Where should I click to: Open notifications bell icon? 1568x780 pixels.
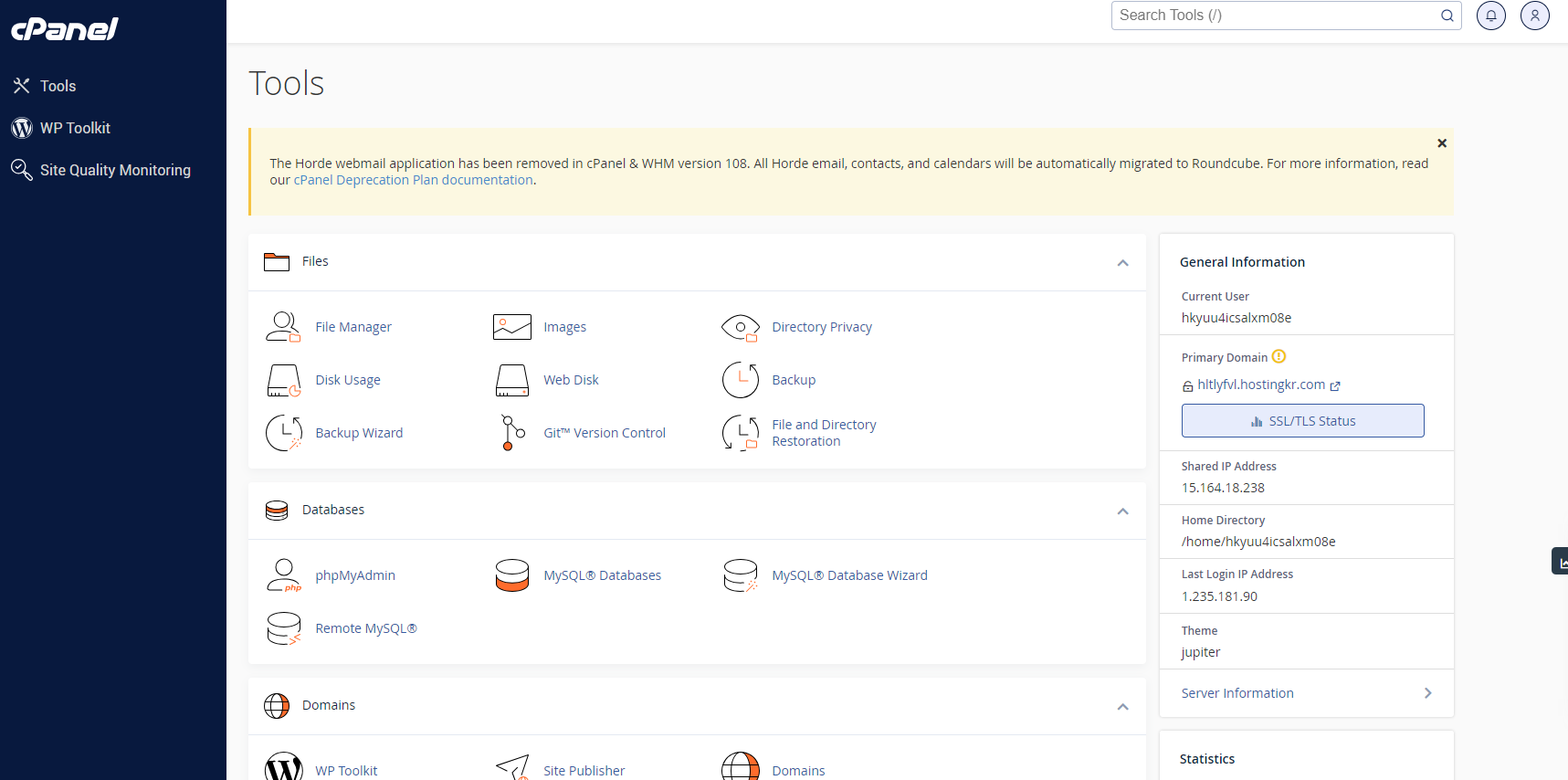click(x=1491, y=16)
